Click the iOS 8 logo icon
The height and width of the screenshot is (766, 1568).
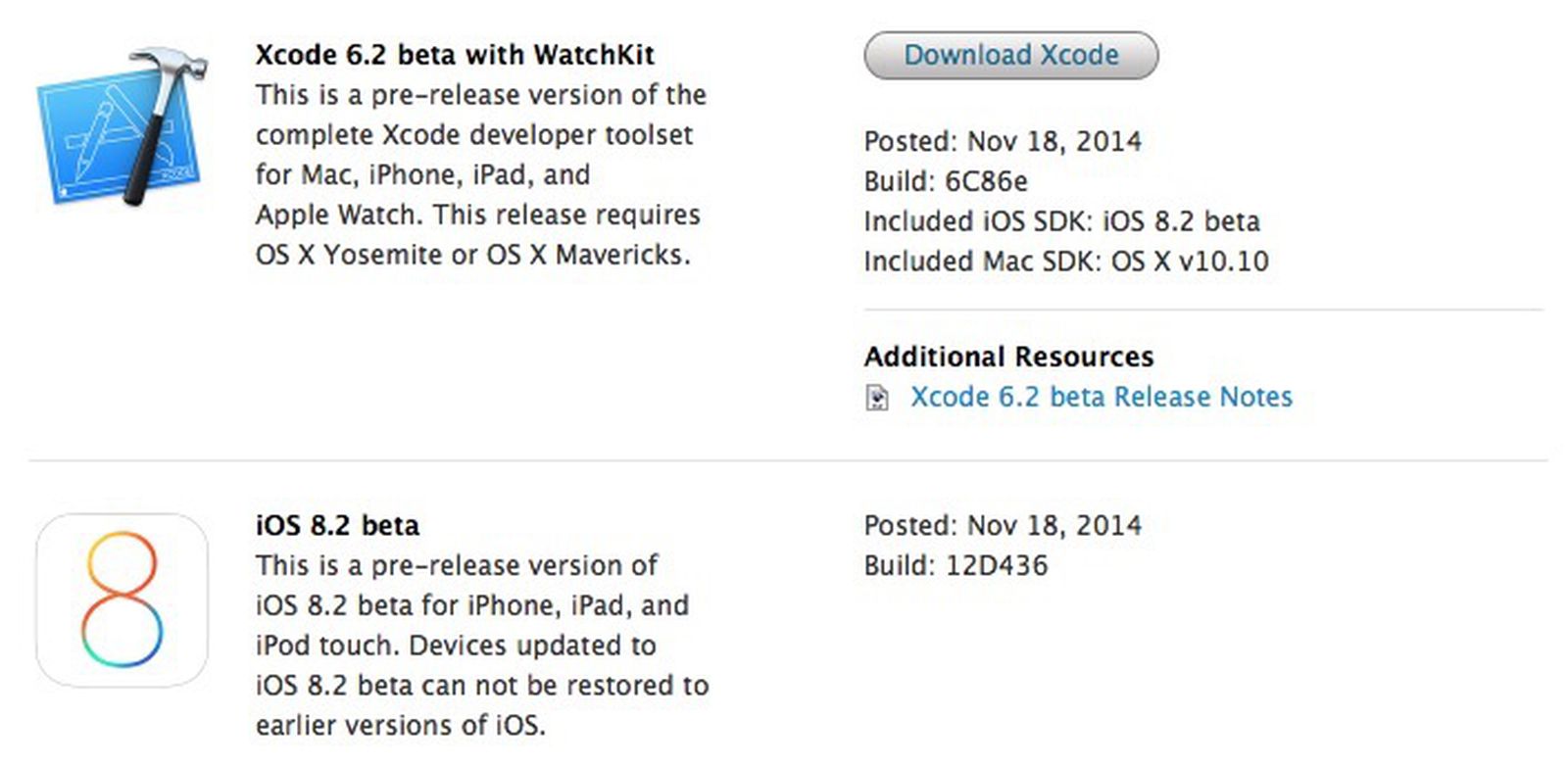point(122,599)
